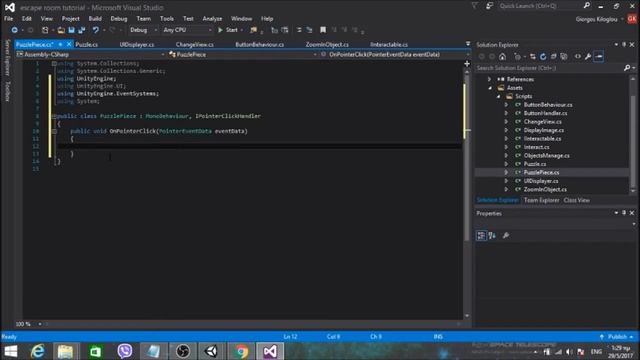The image size is (640, 360).
Task: Click the Sync with Active Document icon
Action: tap(533, 56)
